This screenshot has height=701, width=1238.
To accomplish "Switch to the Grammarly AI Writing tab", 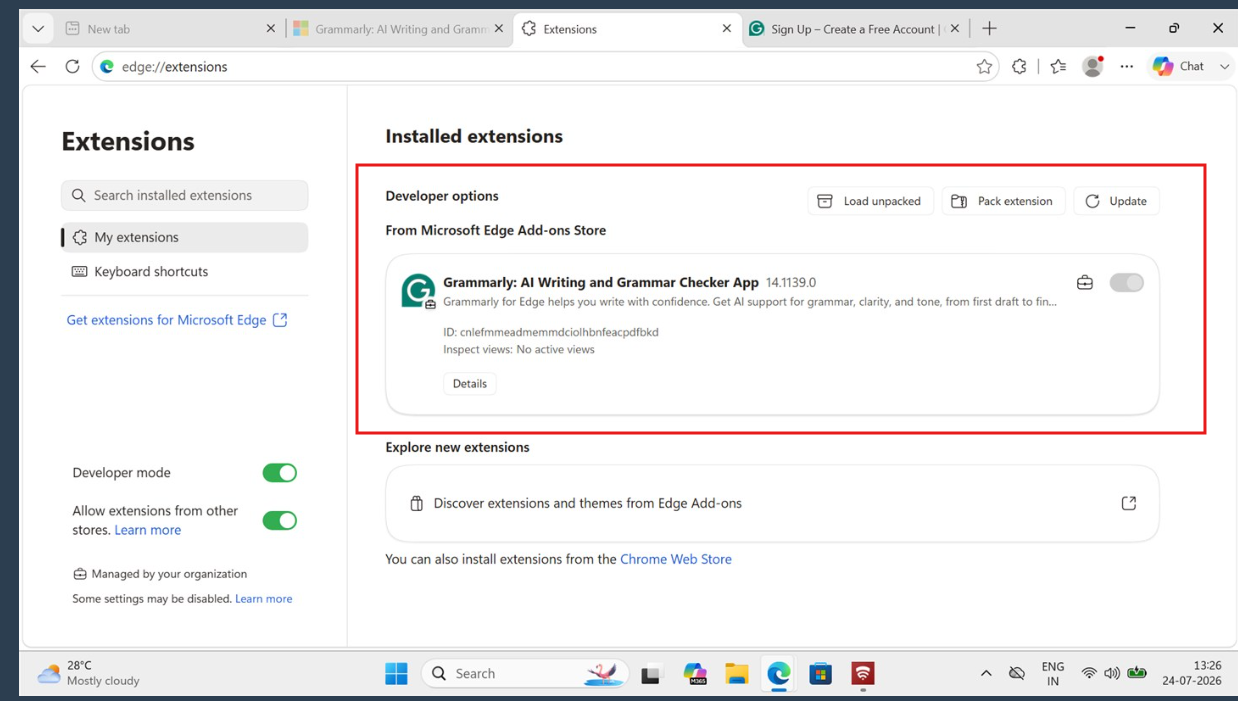I will (x=399, y=29).
